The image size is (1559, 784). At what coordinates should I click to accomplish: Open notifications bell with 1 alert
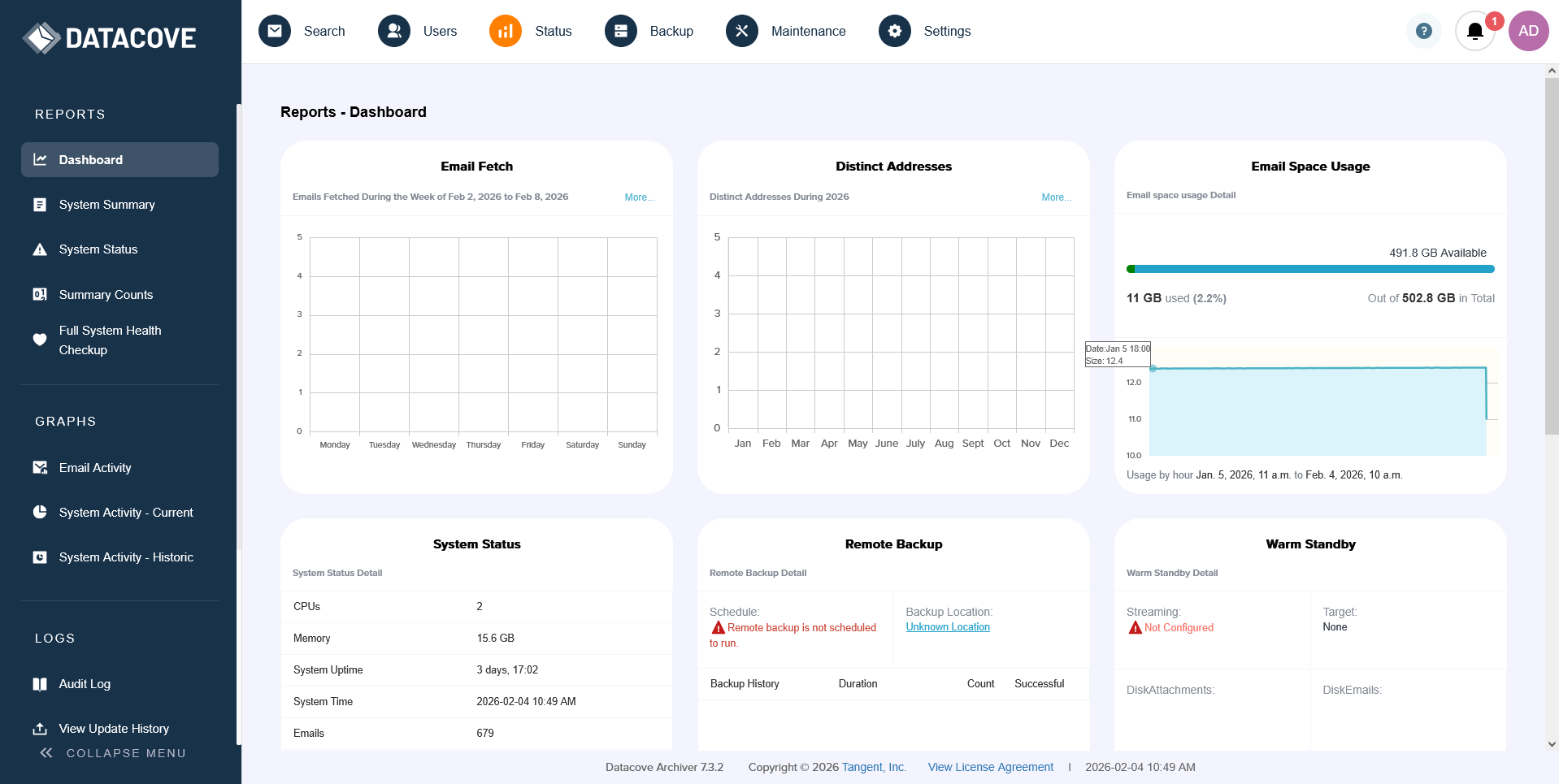point(1475,31)
